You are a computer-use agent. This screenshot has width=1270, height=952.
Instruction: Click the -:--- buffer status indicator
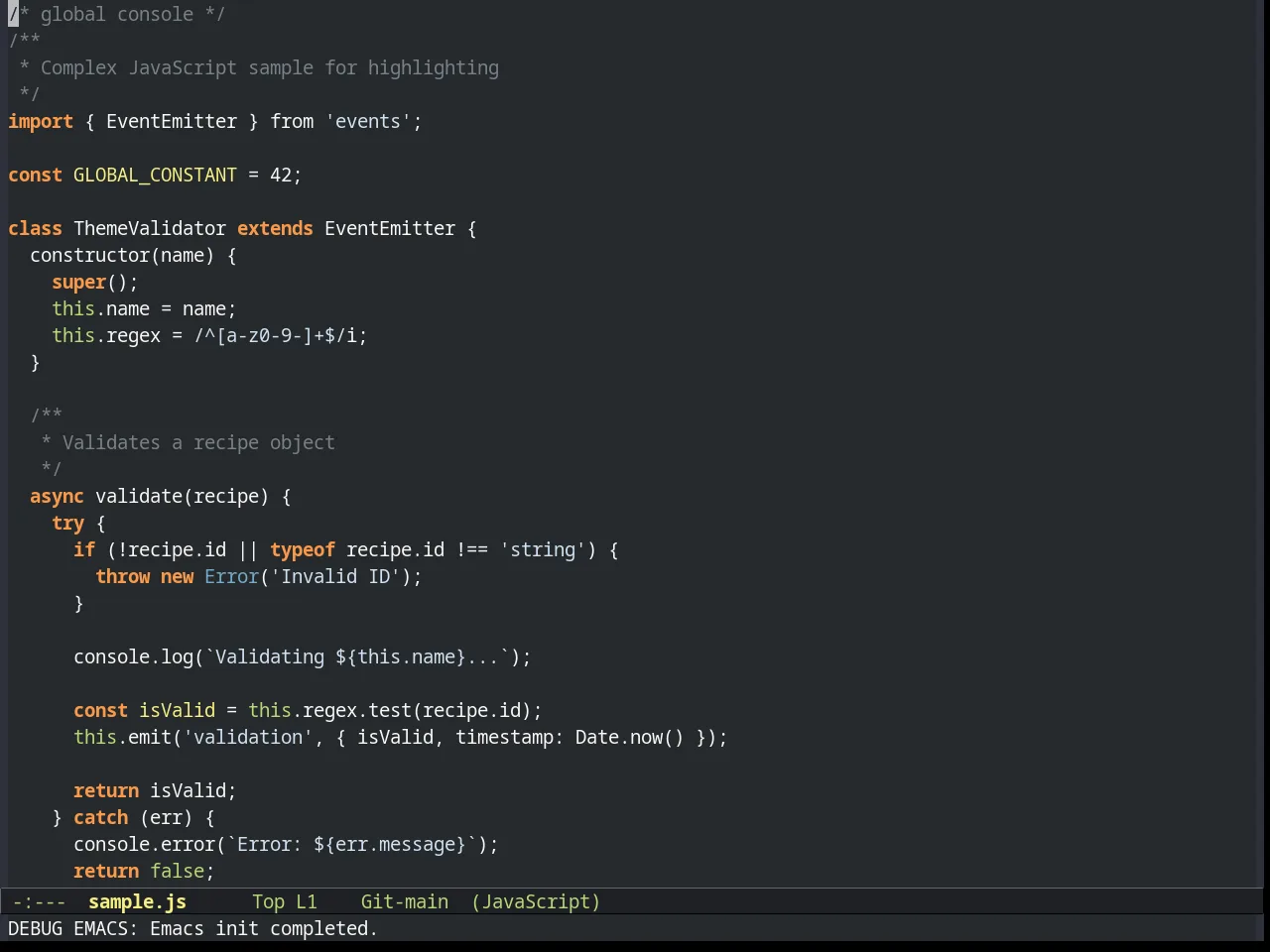click(39, 901)
